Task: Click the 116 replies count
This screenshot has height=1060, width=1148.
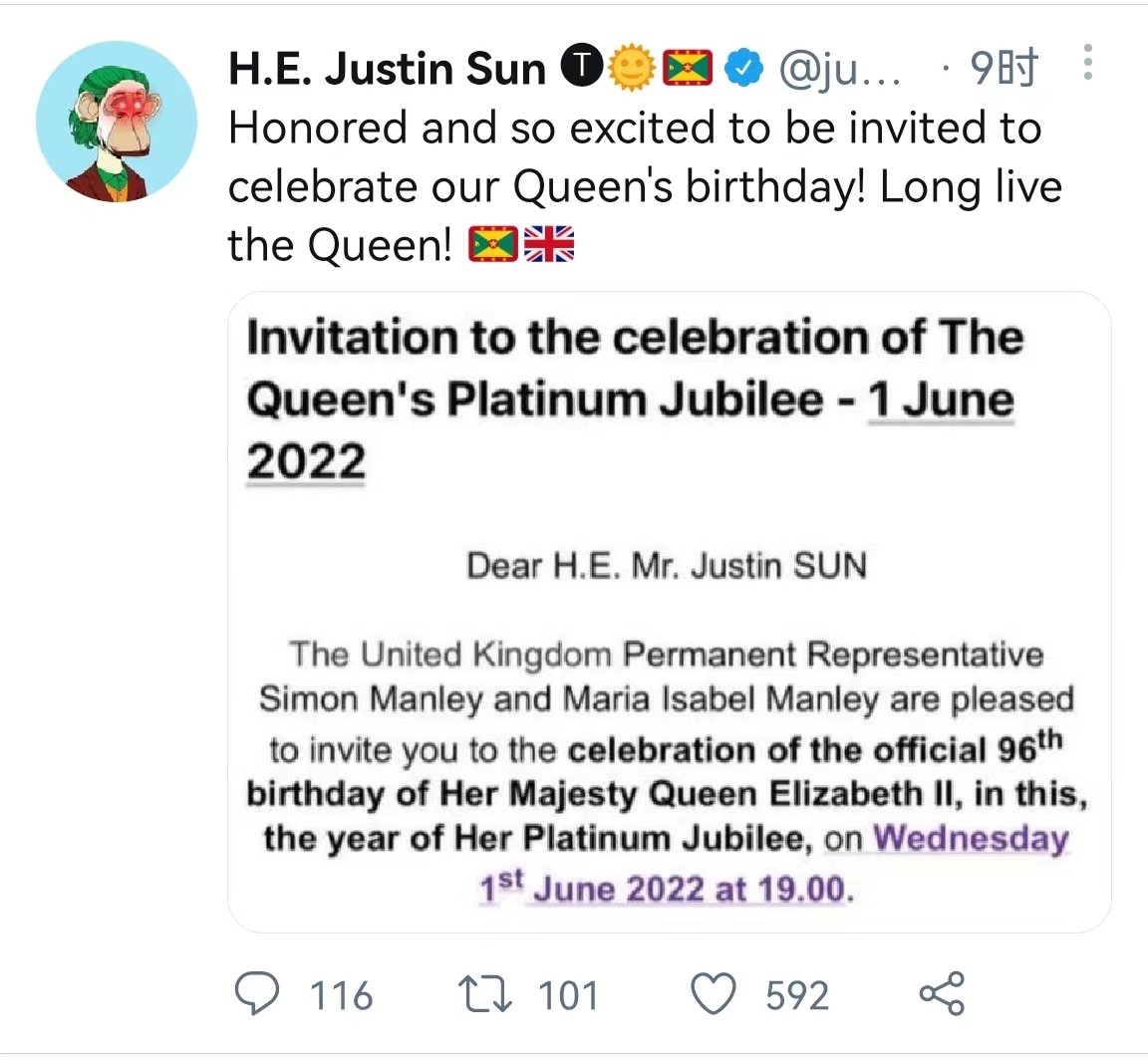Action: [341, 995]
